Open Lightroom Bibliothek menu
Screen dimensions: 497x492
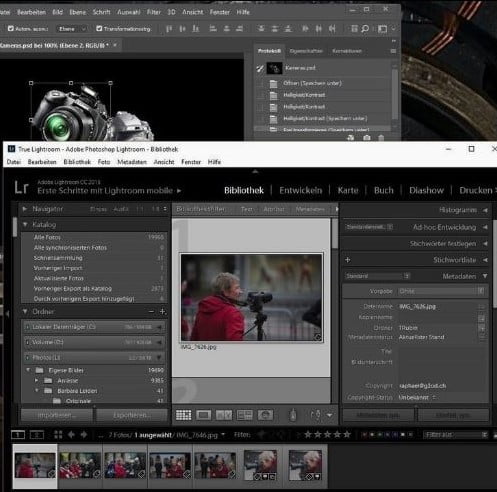coord(77,162)
